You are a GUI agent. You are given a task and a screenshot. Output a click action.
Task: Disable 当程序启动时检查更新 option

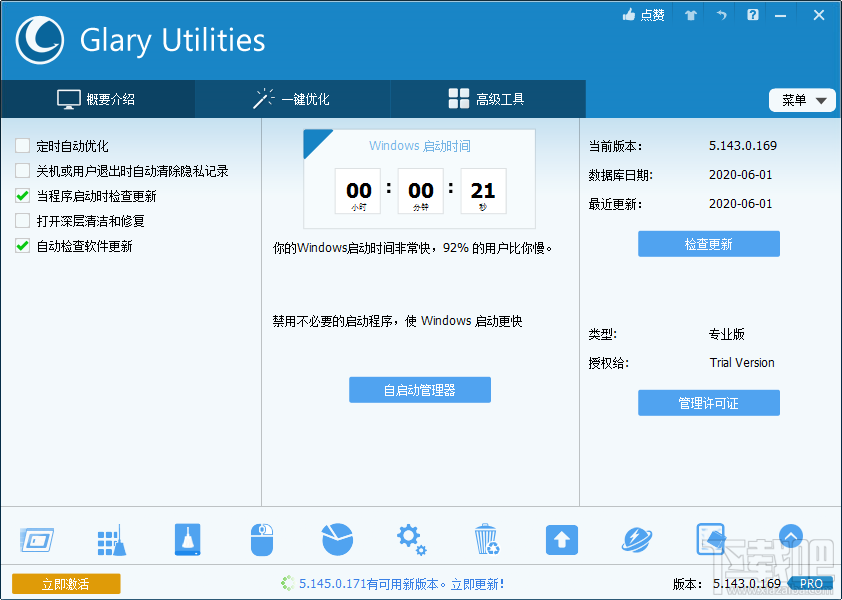(22, 197)
